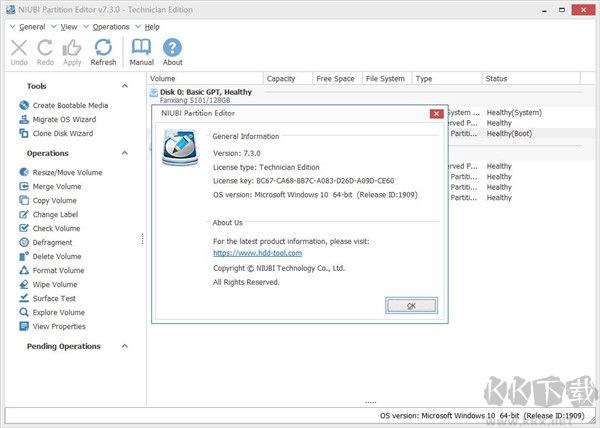Sort by the Type column header
This screenshot has height=428, width=600.
point(447,78)
